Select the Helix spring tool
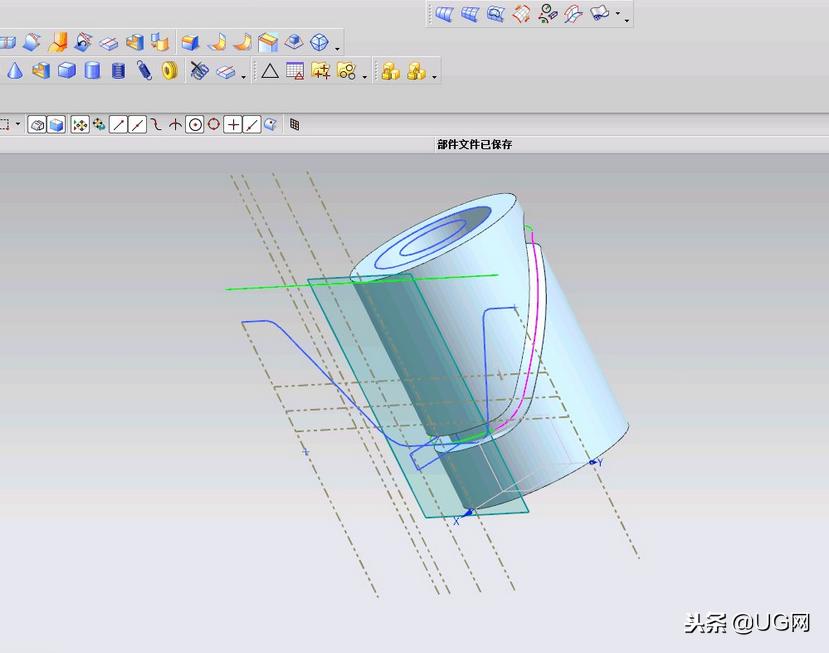 (x=142, y=70)
